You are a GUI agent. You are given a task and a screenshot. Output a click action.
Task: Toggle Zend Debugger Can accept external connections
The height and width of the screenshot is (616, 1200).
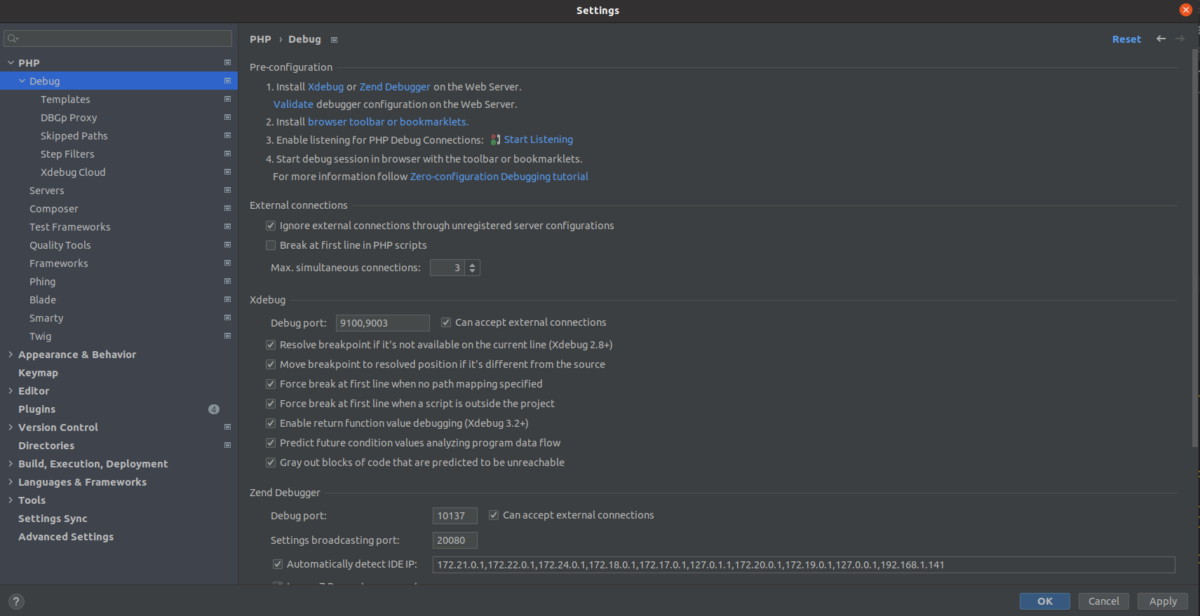[x=494, y=515]
